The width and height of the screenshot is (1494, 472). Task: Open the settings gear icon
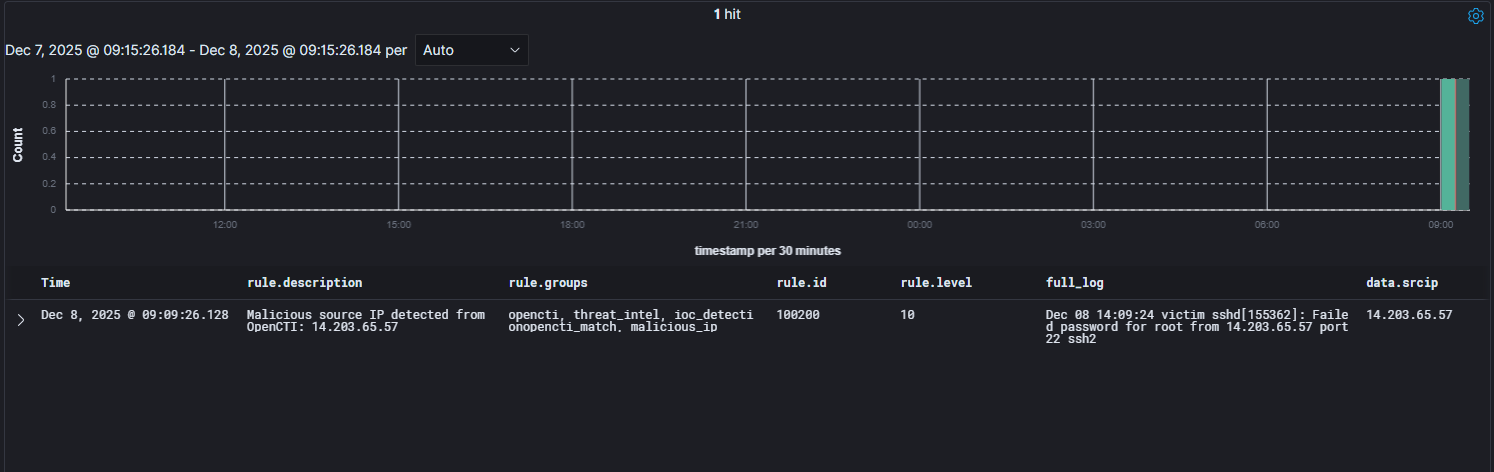[1475, 16]
